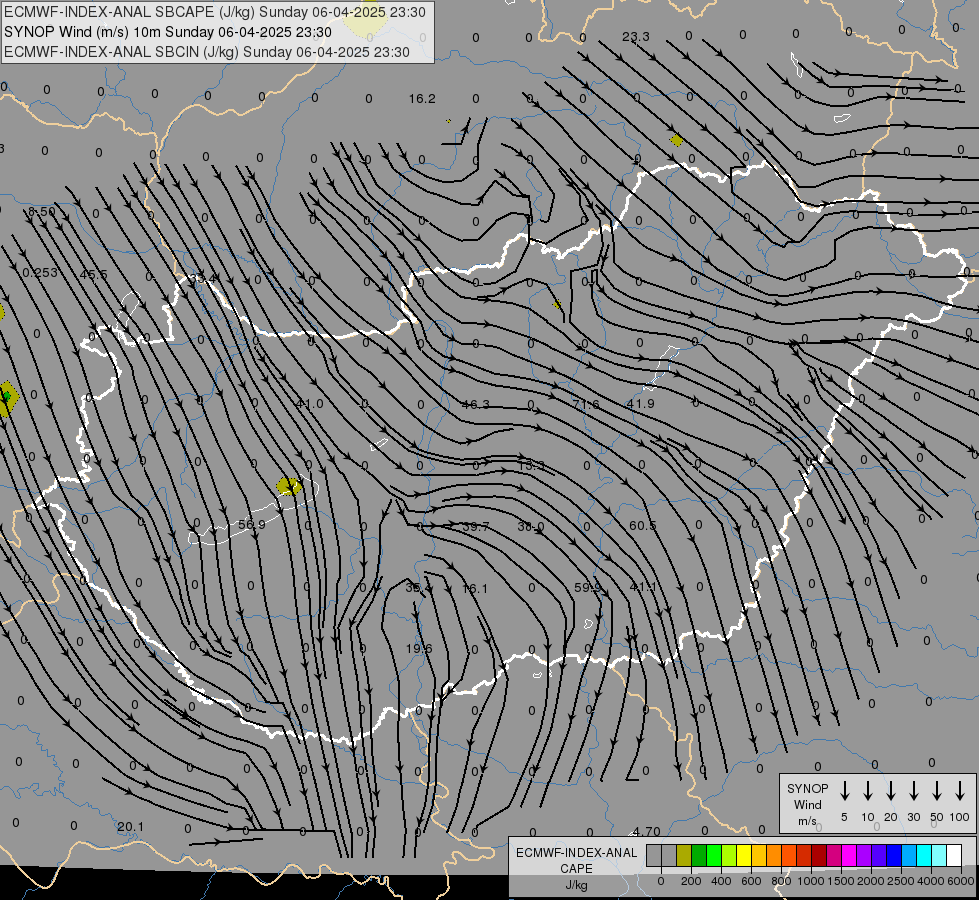This screenshot has width=979, height=900.
Task: Pick the dark red swatch after 1000 J/kg
Action: (x=819, y=855)
